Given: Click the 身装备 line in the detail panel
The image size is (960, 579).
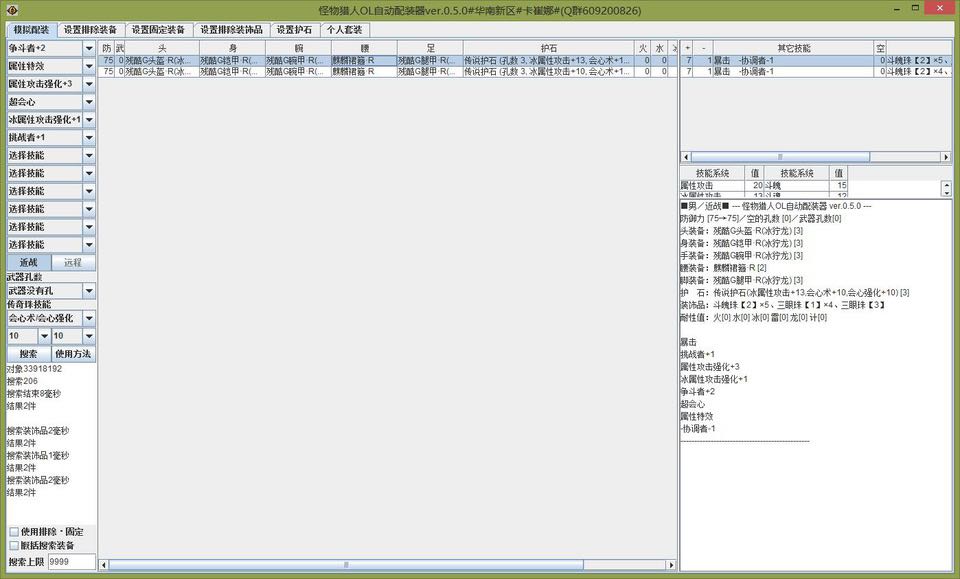Looking at the screenshot, I should pyautogui.click(x=741, y=243).
